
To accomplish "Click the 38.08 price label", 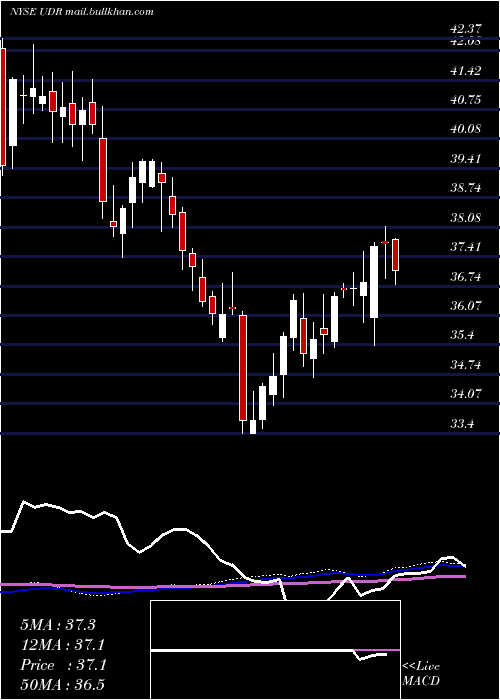I will (466, 218).
